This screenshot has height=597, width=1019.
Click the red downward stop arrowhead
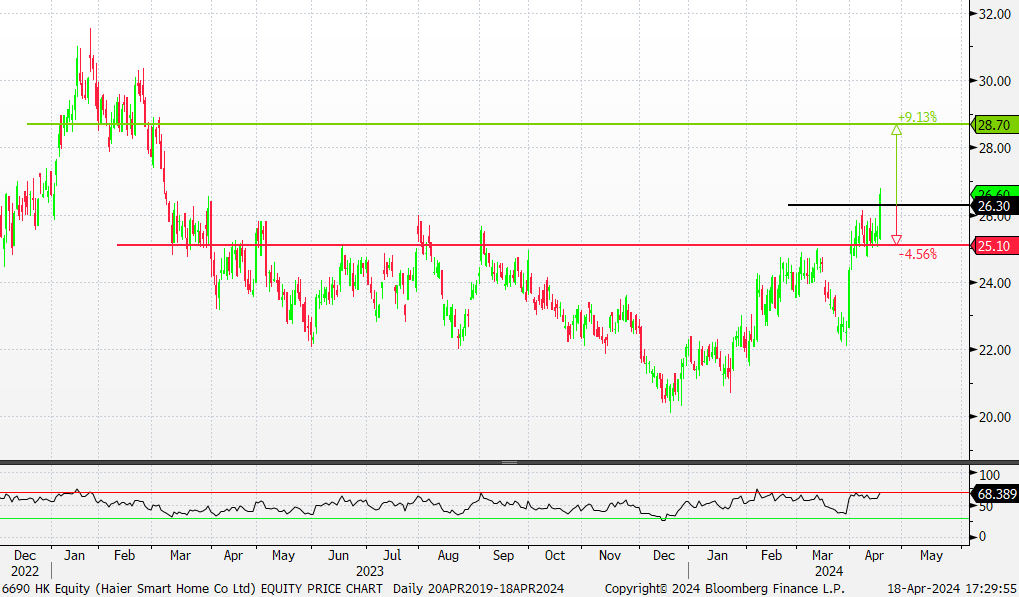coord(896,240)
